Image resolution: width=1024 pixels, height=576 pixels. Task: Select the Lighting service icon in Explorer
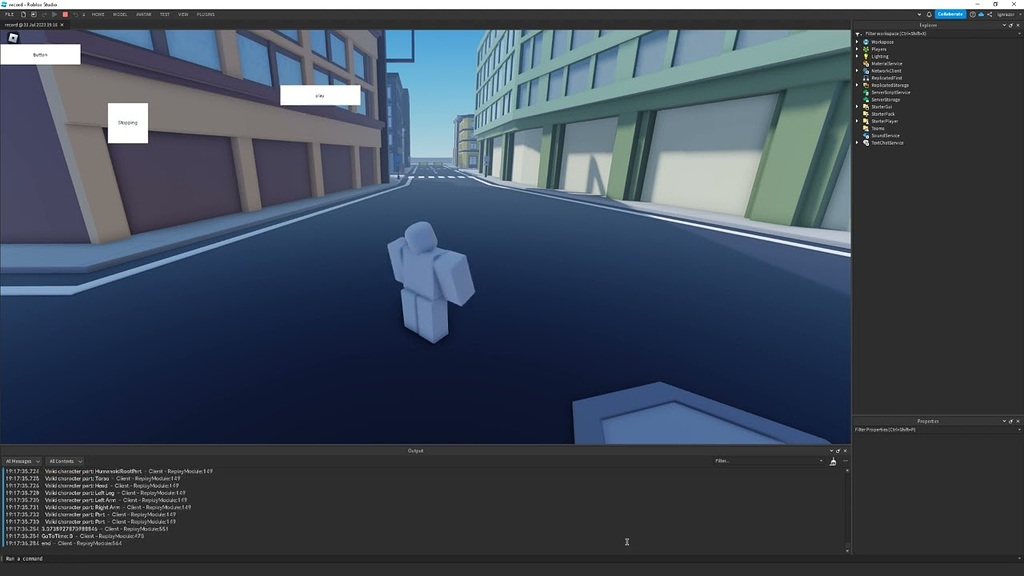tap(866, 56)
